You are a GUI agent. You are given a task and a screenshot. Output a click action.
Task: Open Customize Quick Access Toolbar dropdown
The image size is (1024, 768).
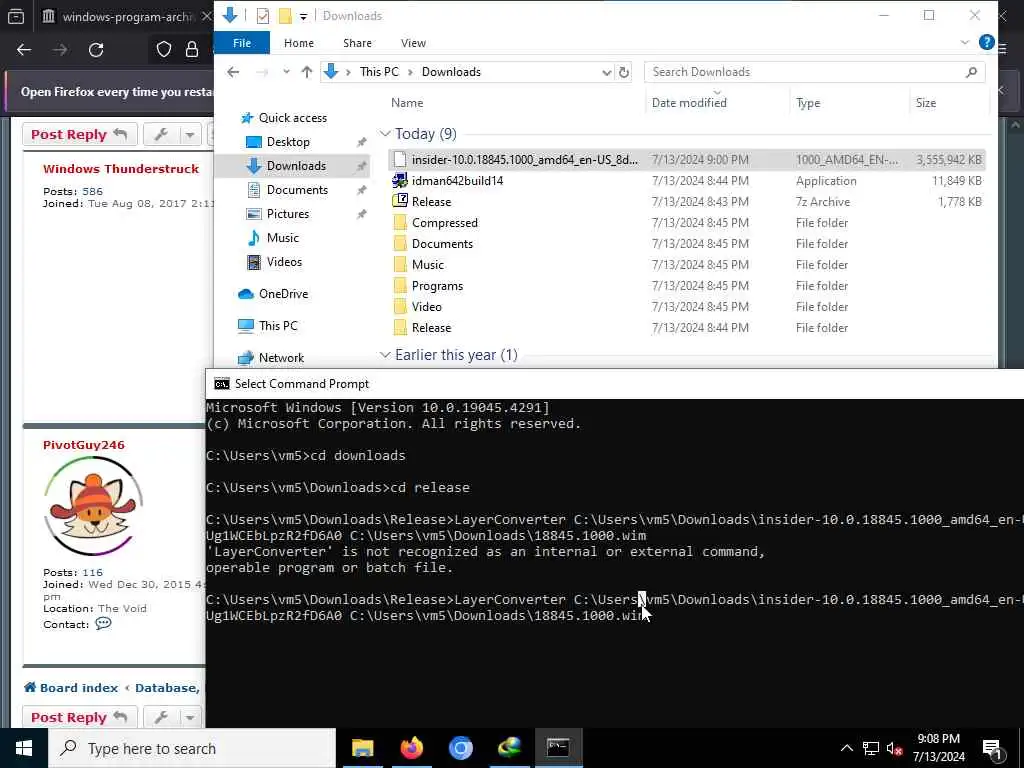point(304,16)
